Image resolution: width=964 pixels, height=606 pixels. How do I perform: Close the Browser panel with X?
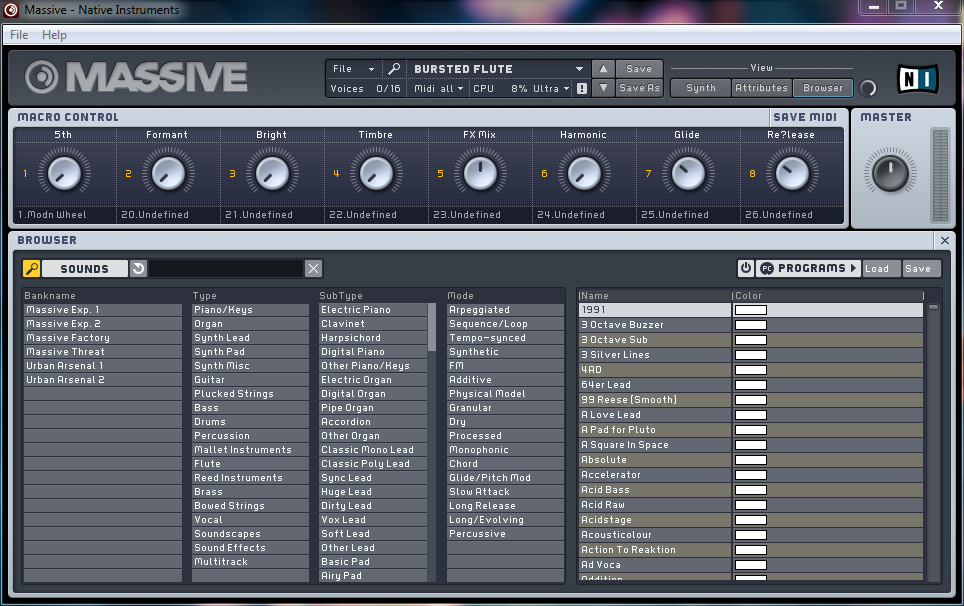click(945, 240)
